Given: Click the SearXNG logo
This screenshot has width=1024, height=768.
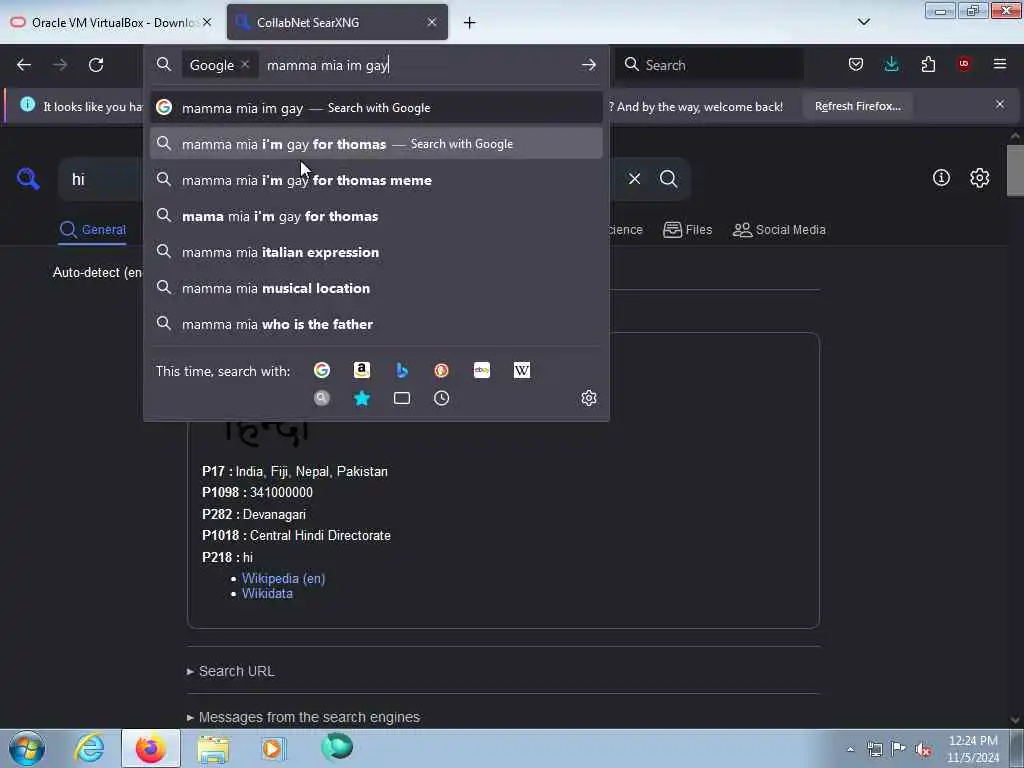Looking at the screenshot, I should (x=28, y=178).
